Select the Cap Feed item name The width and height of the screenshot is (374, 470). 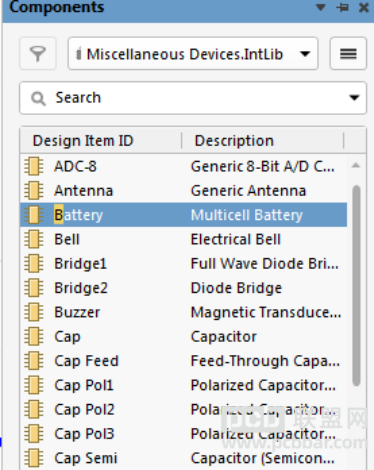(x=86, y=361)
